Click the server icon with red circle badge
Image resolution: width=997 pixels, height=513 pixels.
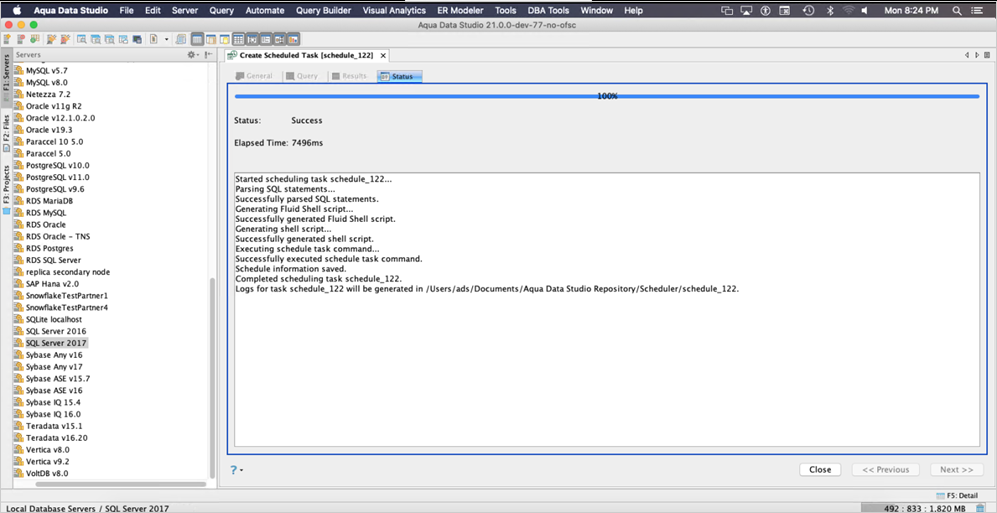[21, 39]
